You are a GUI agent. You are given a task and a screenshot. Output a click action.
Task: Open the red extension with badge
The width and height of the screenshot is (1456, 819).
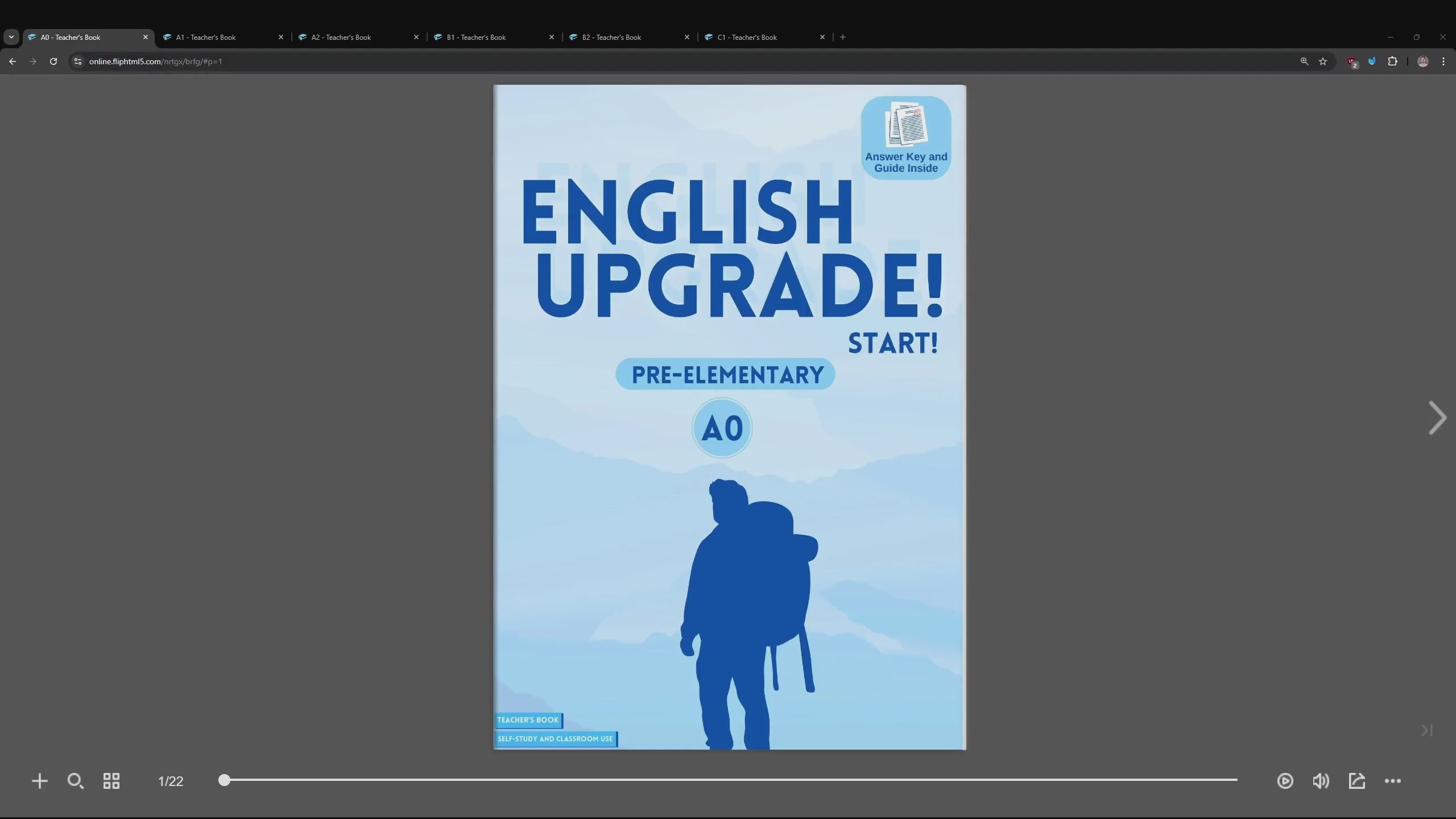click(1352, 62)
